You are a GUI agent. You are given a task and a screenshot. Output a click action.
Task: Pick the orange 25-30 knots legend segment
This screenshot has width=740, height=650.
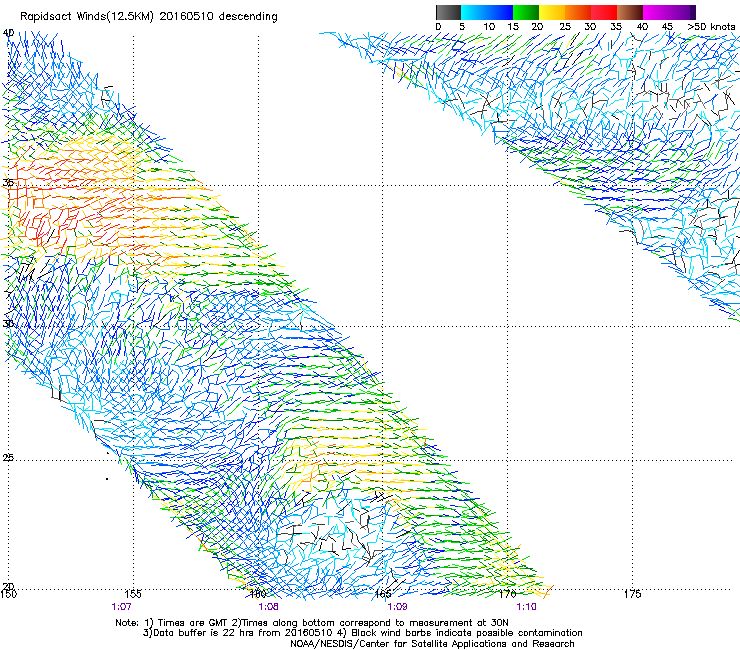tap(578, 12)
